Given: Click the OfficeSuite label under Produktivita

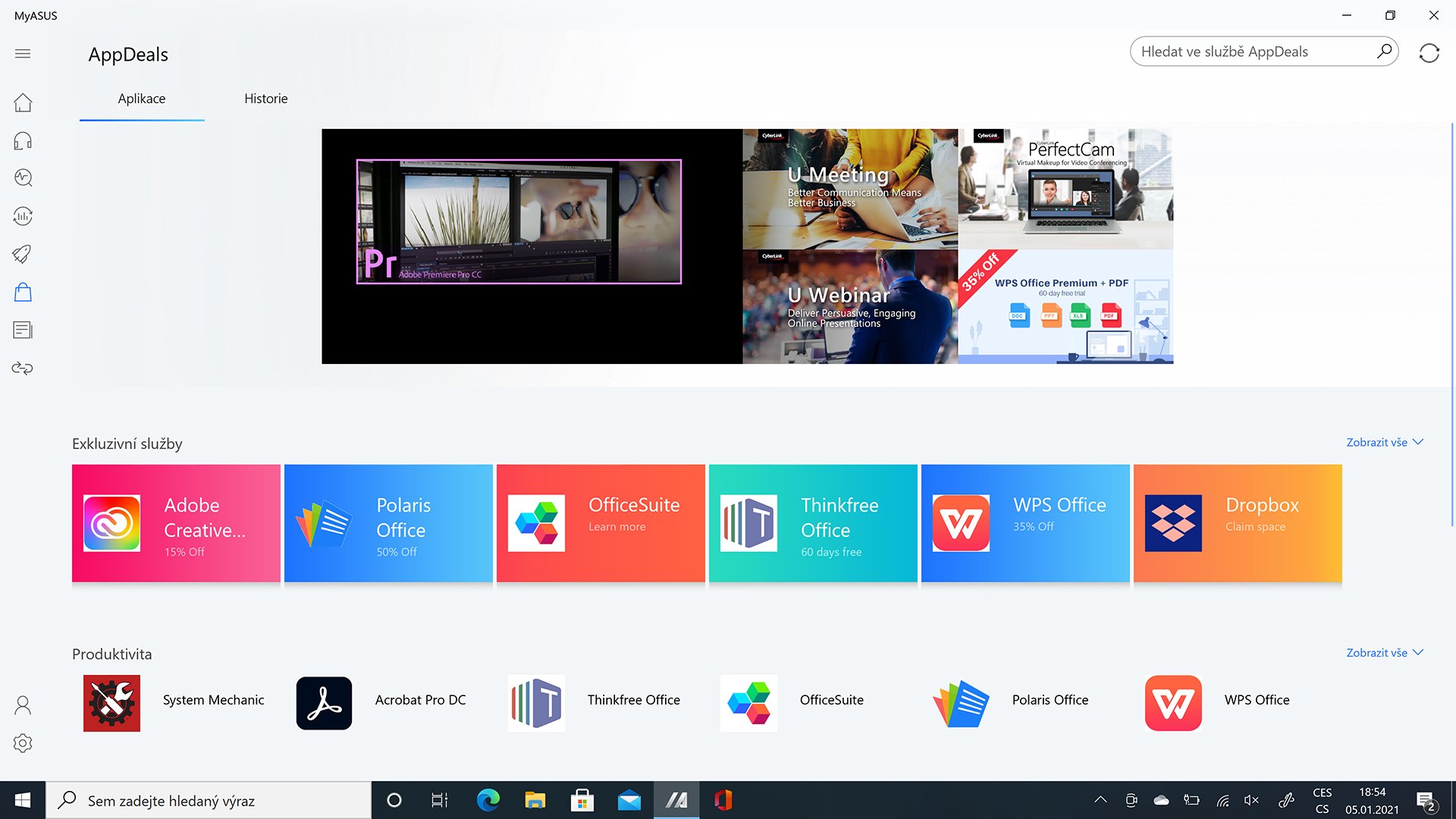Looking at the screenshot, I should [831, 700].
